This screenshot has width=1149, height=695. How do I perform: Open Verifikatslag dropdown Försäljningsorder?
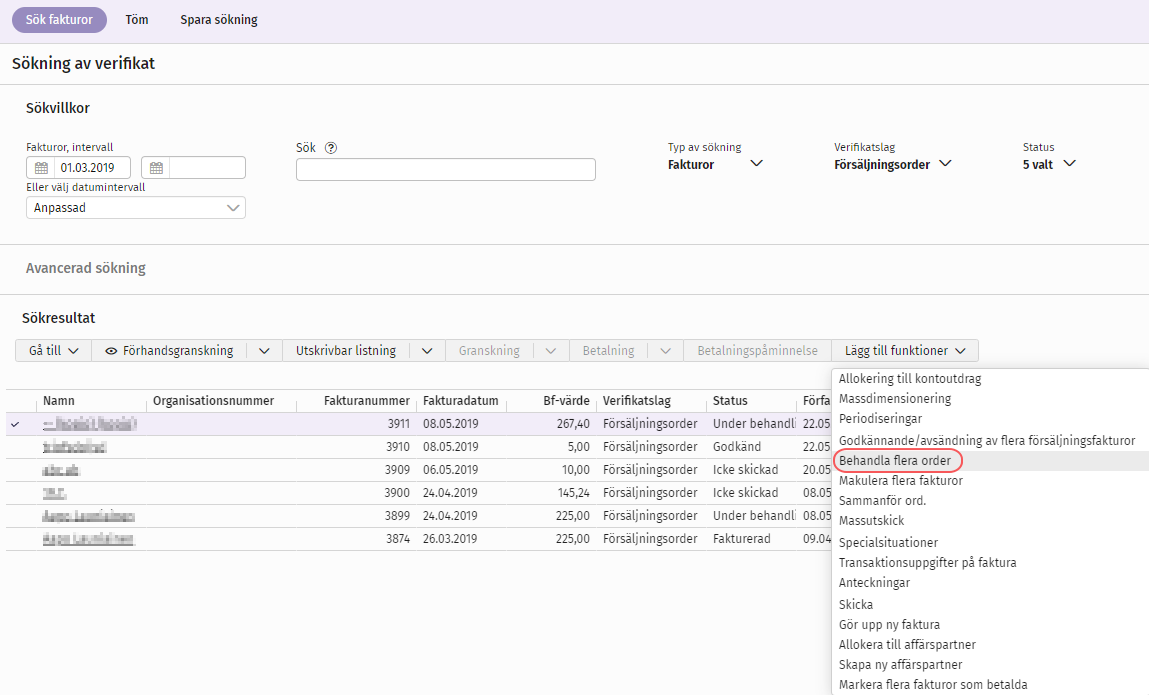[893, 164]
